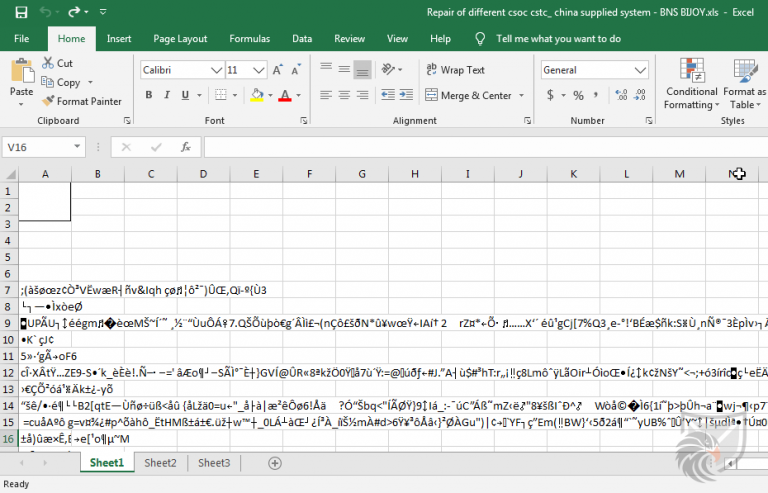This screenshot has width=768, height=493.
Task: Open Customize Quick Access Toolbar arrow
Action: coord(103,12)
